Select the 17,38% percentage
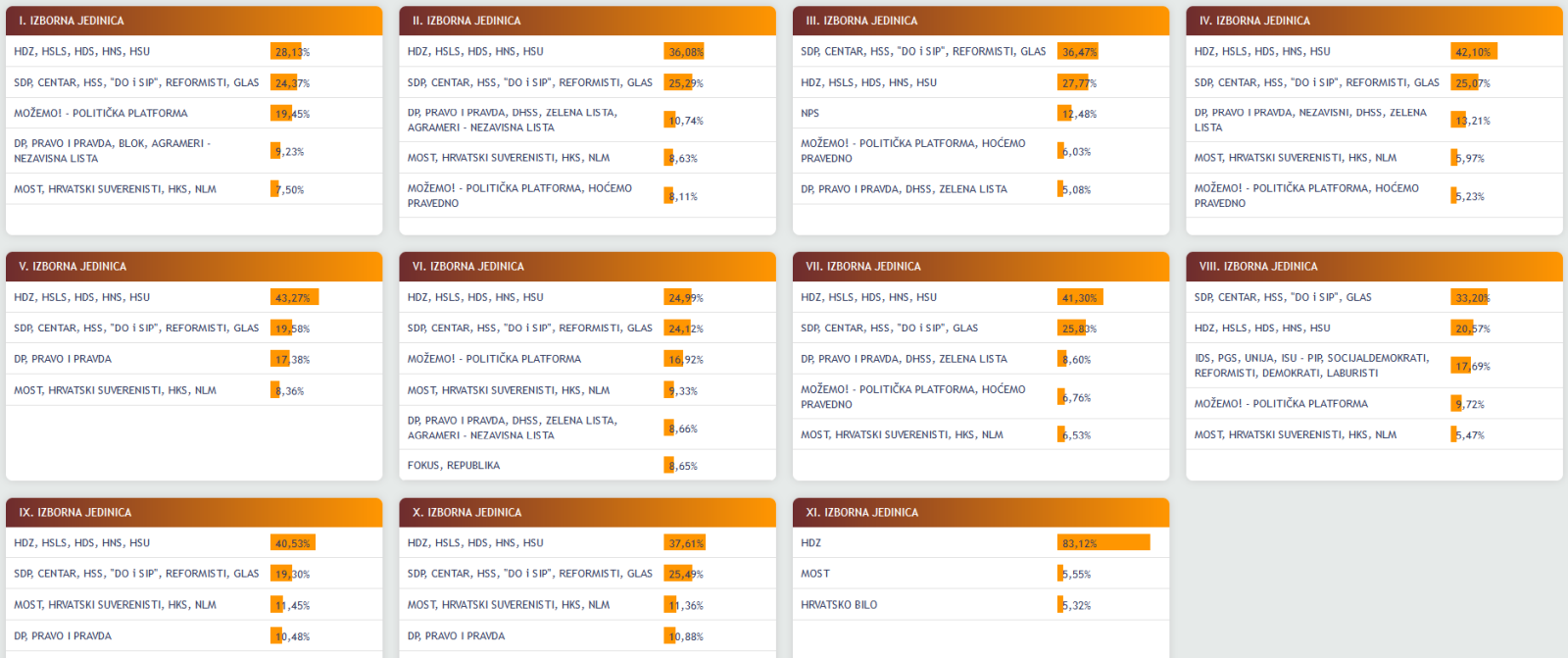 tap(292, 360)
